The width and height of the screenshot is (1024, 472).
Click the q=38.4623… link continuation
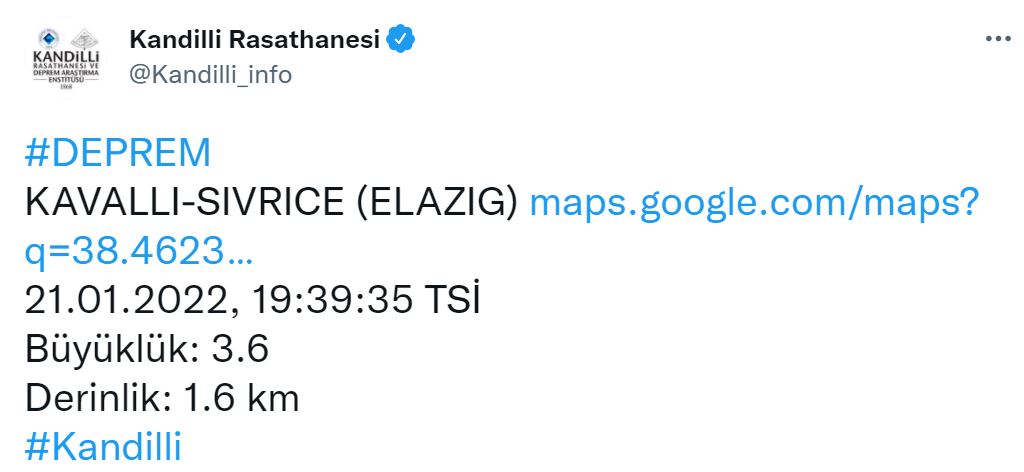click(x=138, y=252)
